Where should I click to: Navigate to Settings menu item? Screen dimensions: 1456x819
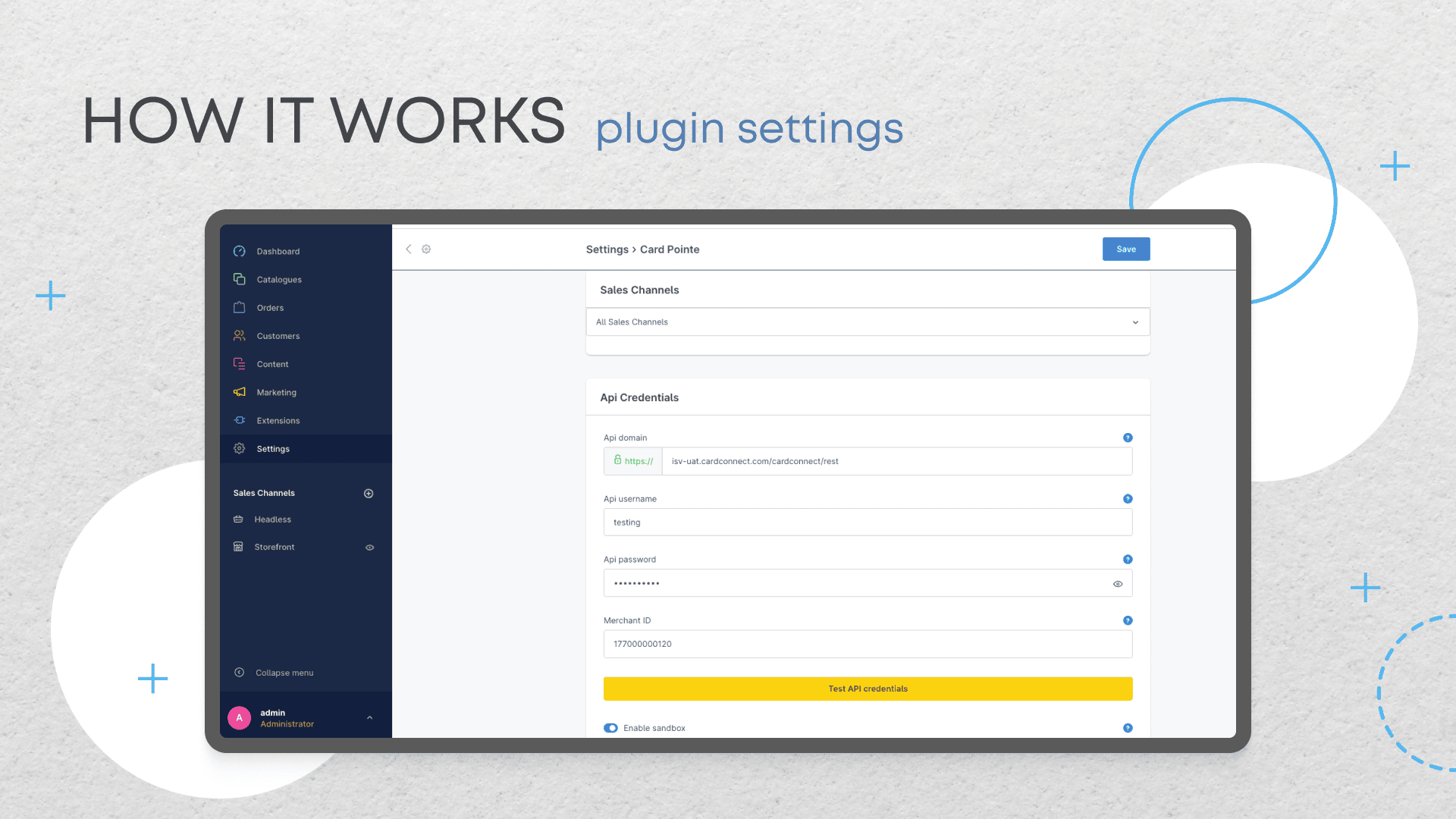pyautogui.click(x=272, y=448)
